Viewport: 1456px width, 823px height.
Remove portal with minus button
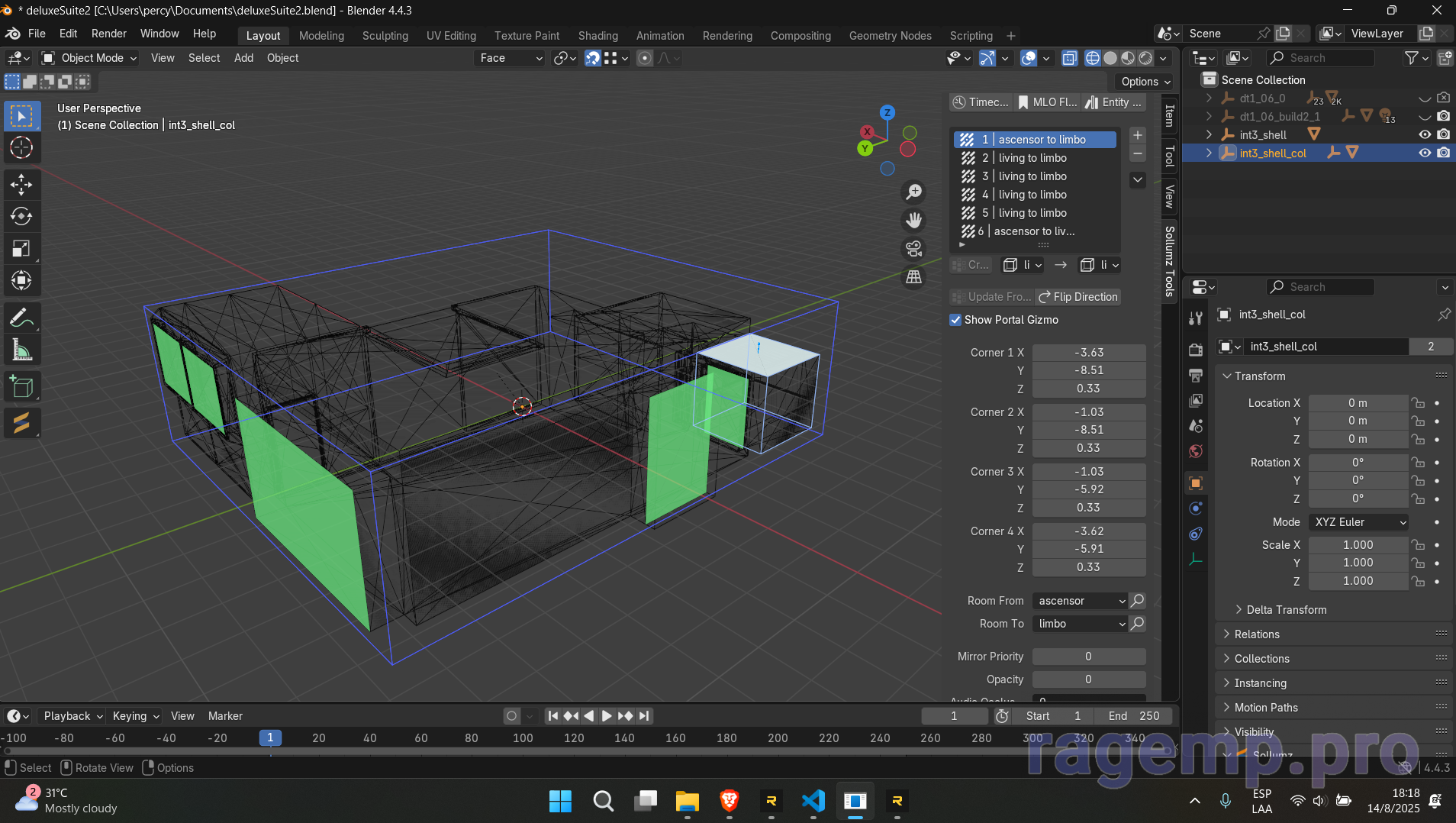pos(1137,153)
